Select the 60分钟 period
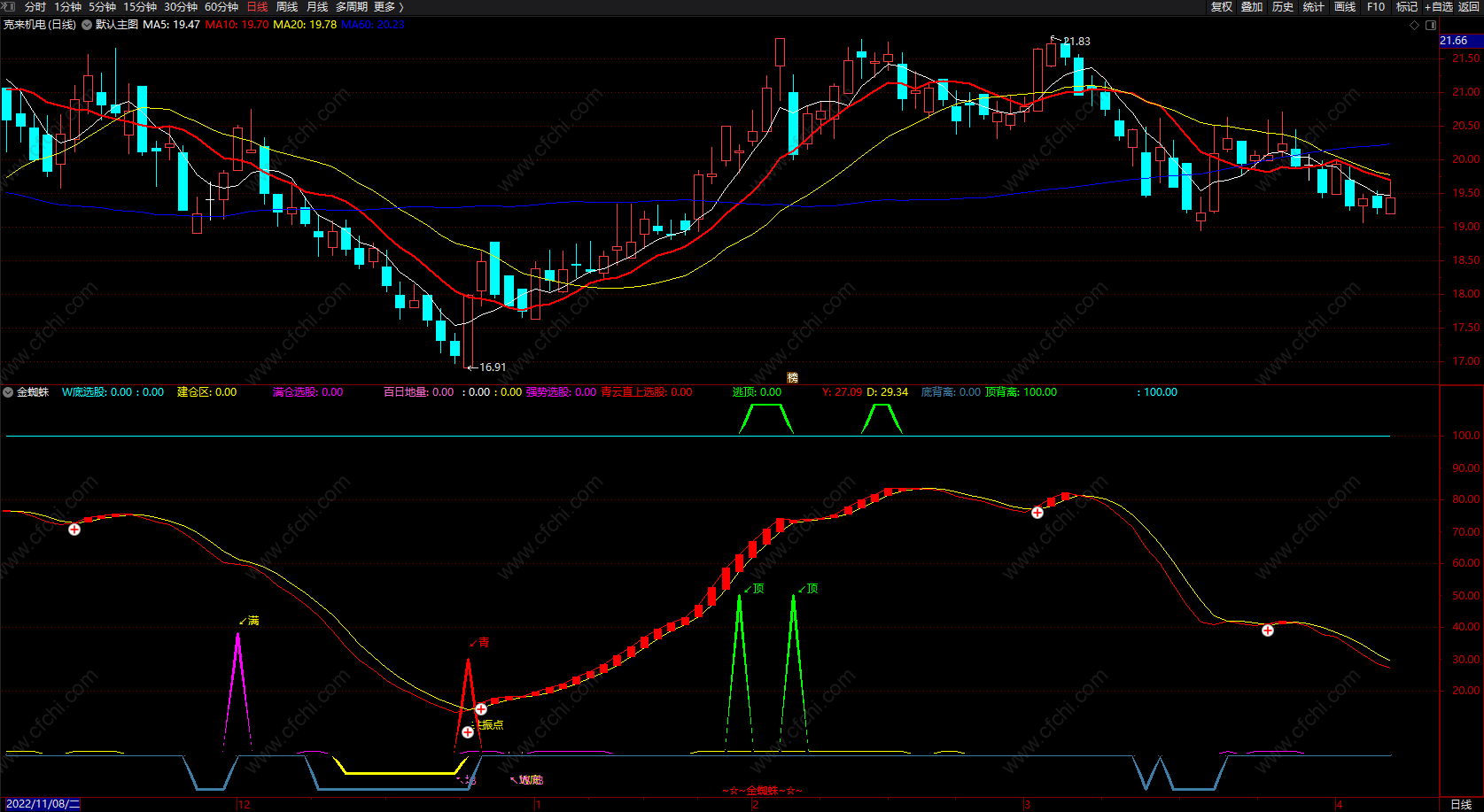 pos(221,7)
